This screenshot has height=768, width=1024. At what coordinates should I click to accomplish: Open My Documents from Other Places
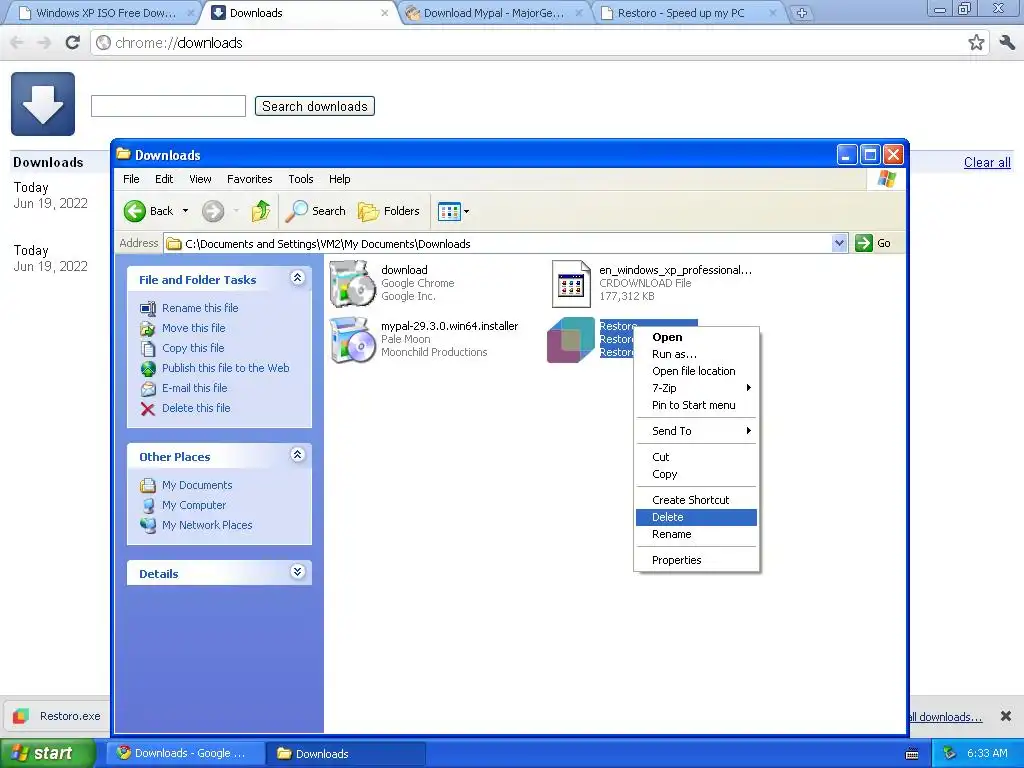point(197,485)
